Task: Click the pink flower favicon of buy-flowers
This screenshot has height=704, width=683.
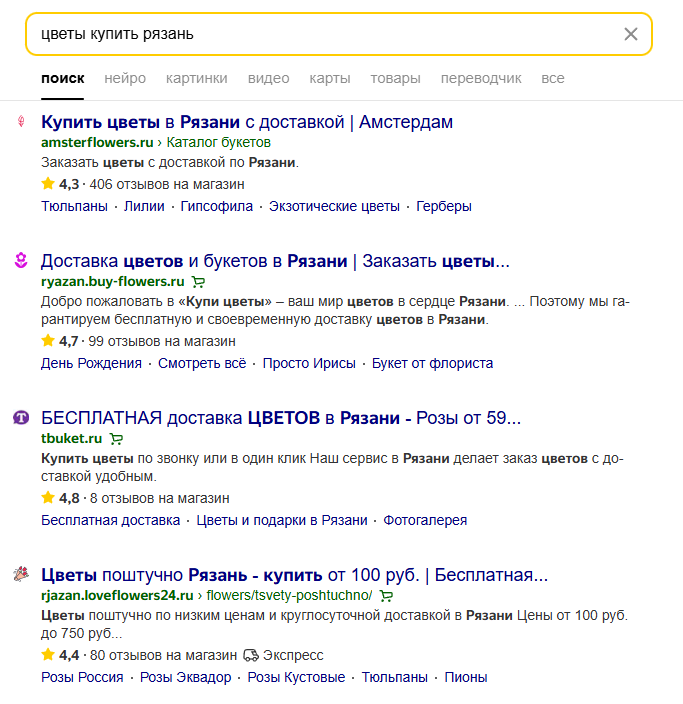Action: pyautogui.click(x=20, y=261)
